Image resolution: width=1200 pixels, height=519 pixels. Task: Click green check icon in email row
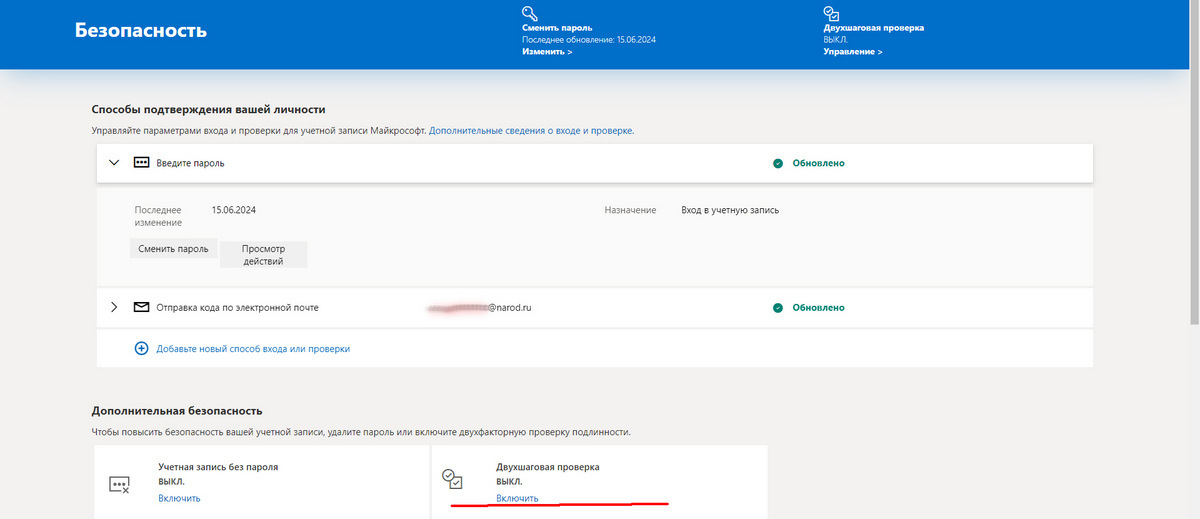[x=778, y=308]
